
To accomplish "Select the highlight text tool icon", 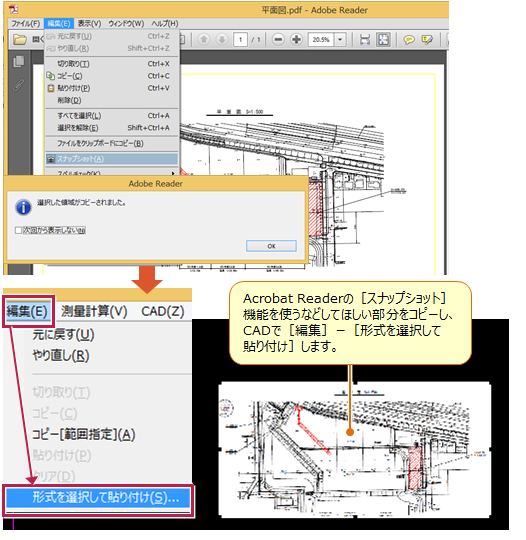I will (427, 40).
